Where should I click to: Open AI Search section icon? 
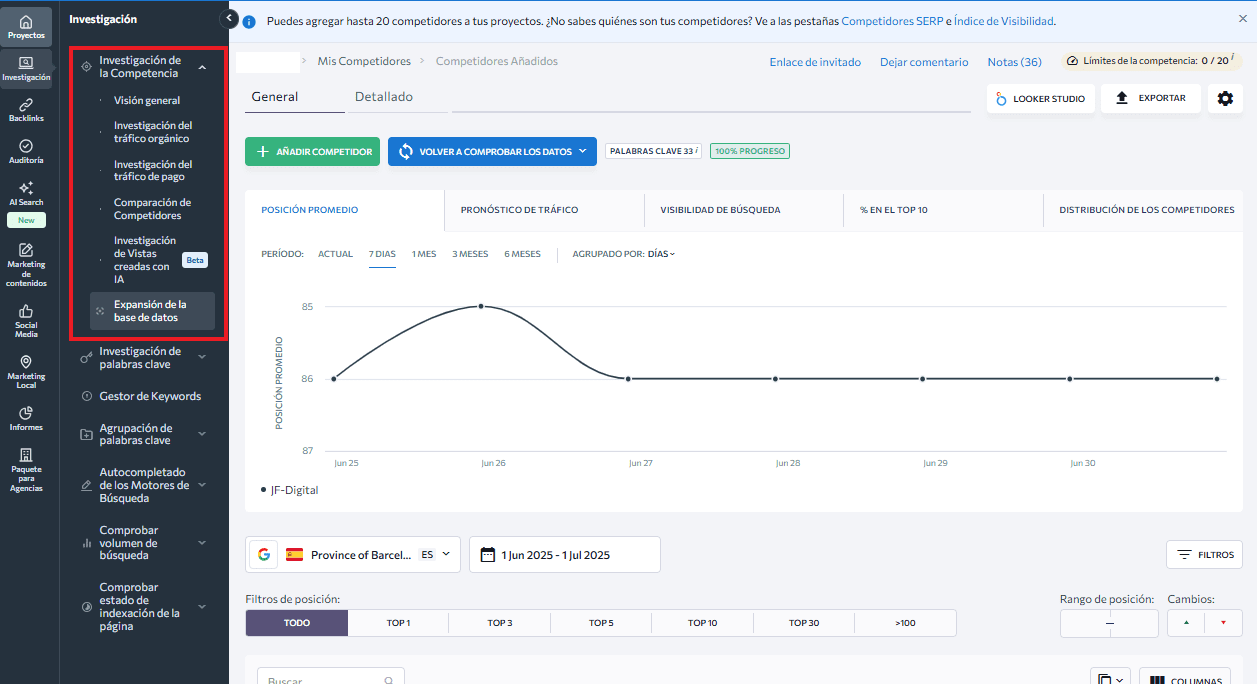[x=26, y=193]
